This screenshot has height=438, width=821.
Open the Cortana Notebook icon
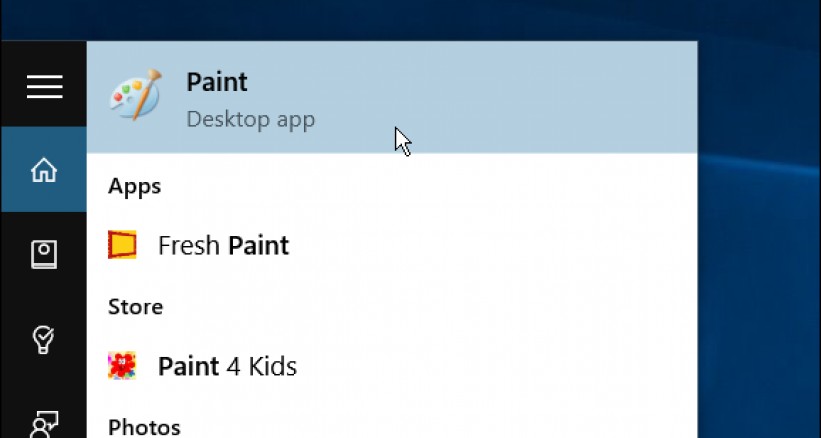tap(44, 255)
